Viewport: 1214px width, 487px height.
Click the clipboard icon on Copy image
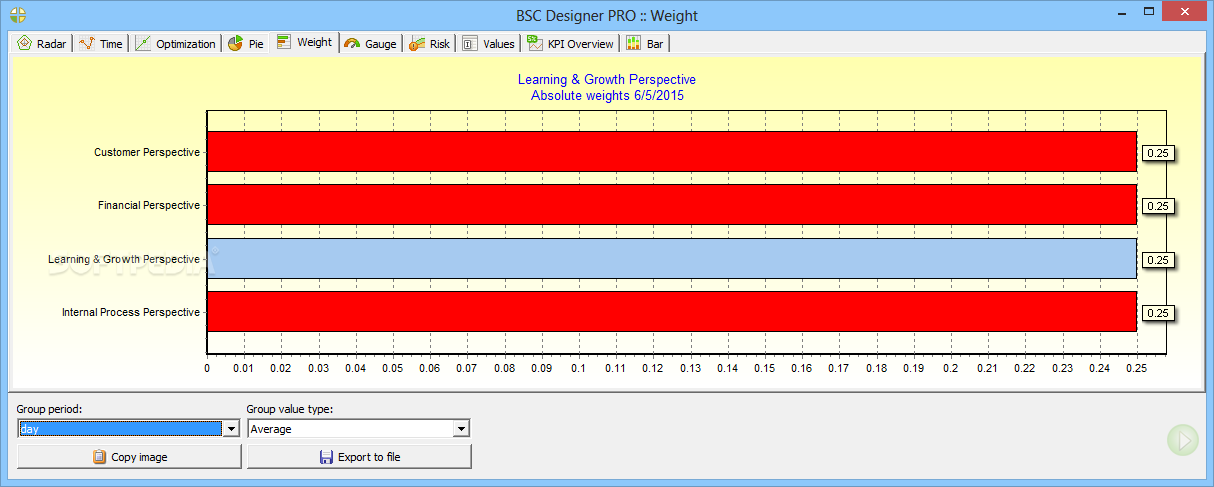(99, 457)
